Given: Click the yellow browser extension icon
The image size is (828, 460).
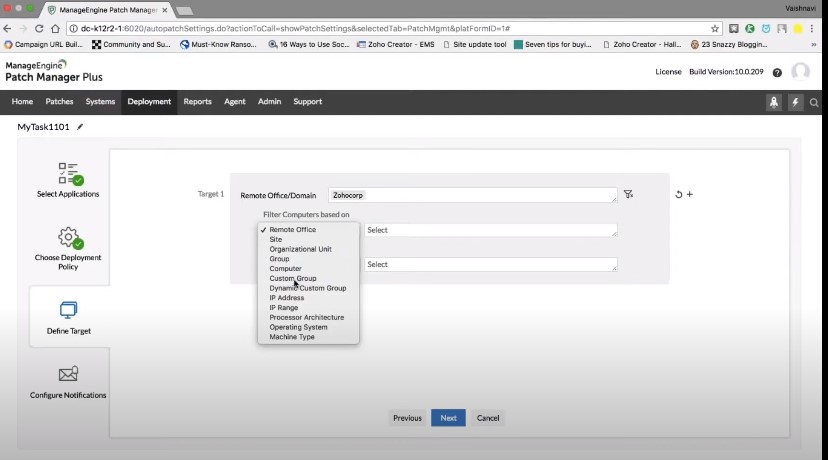Looking at the screenshot, I should (798, 29).
